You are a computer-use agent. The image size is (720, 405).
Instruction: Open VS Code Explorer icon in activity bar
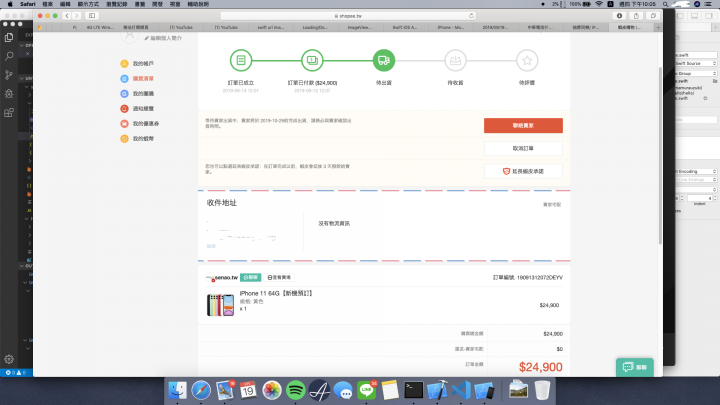tap(9, 37)
